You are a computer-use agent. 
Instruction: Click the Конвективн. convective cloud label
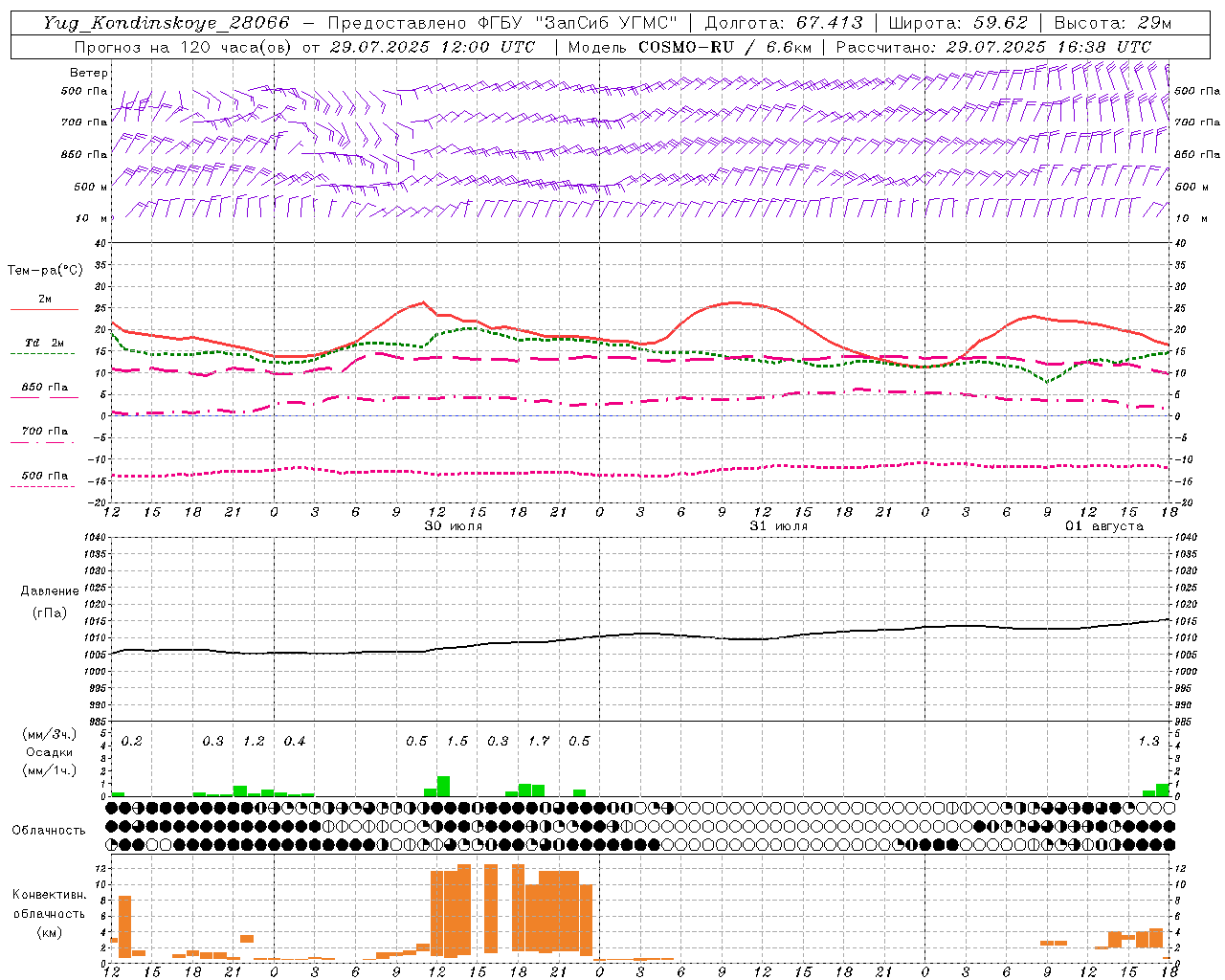[x=49, y=895]
